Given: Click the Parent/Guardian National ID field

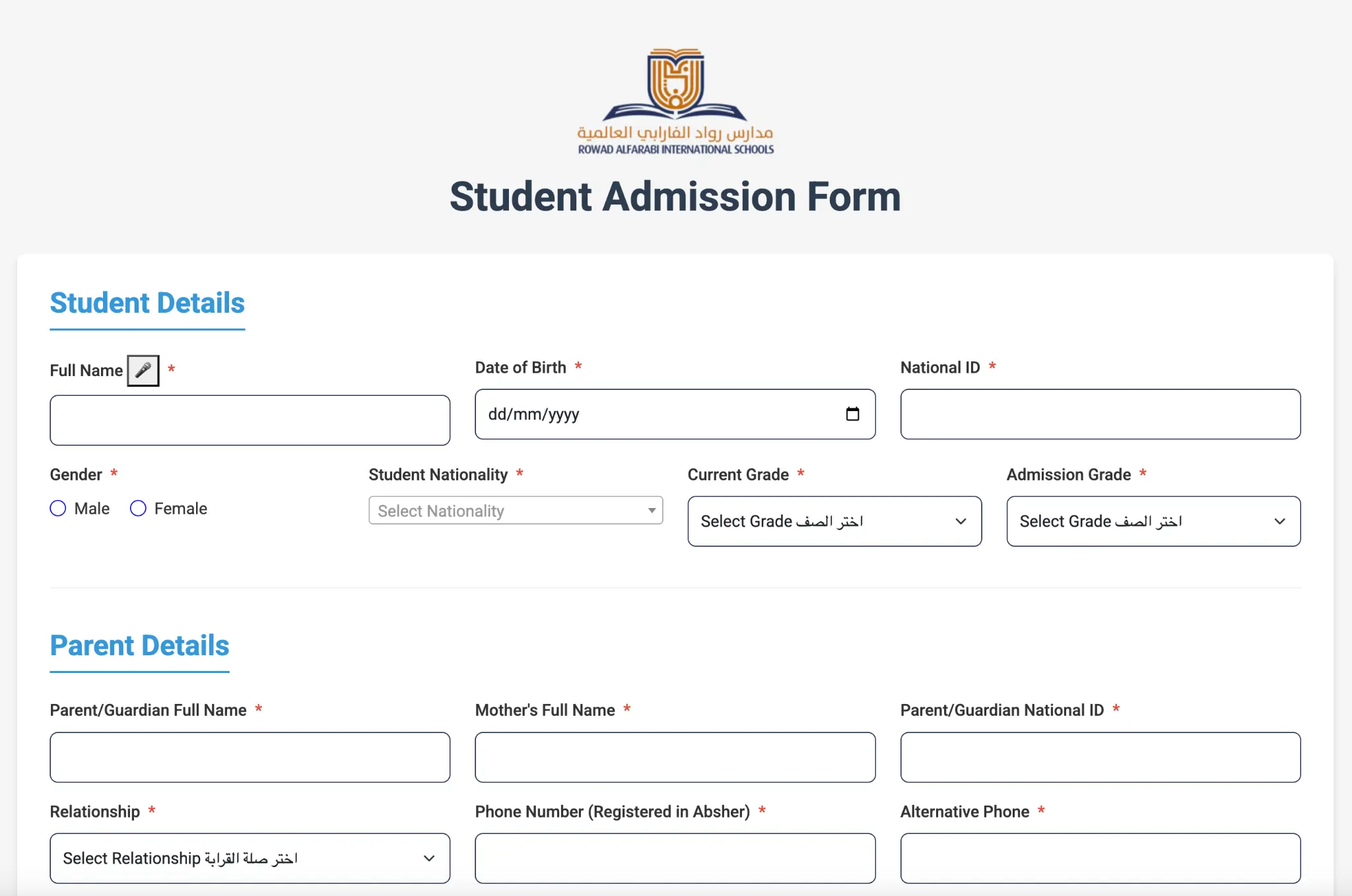Looking at the screenshot, I should [1100, 757].
